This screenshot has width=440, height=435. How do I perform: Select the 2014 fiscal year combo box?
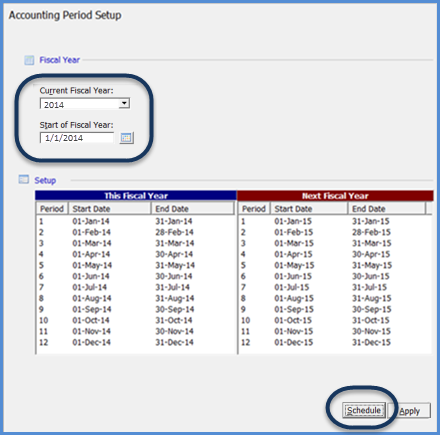tap(85, 104)
